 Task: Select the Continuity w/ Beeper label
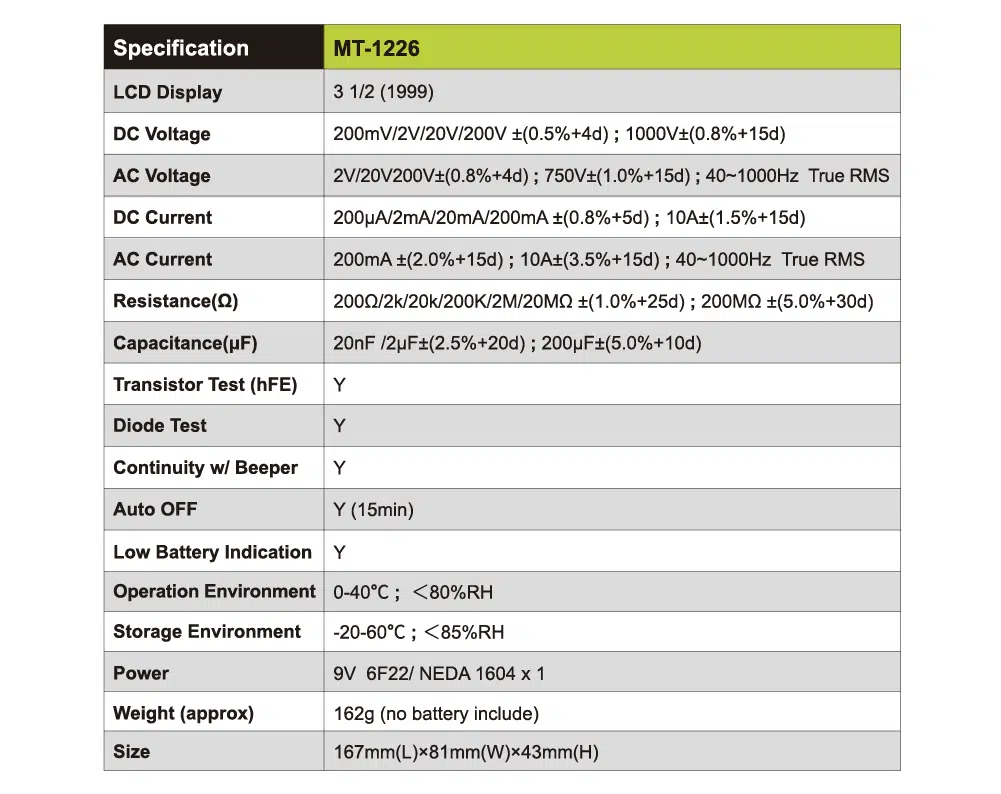tap(205, 468)
